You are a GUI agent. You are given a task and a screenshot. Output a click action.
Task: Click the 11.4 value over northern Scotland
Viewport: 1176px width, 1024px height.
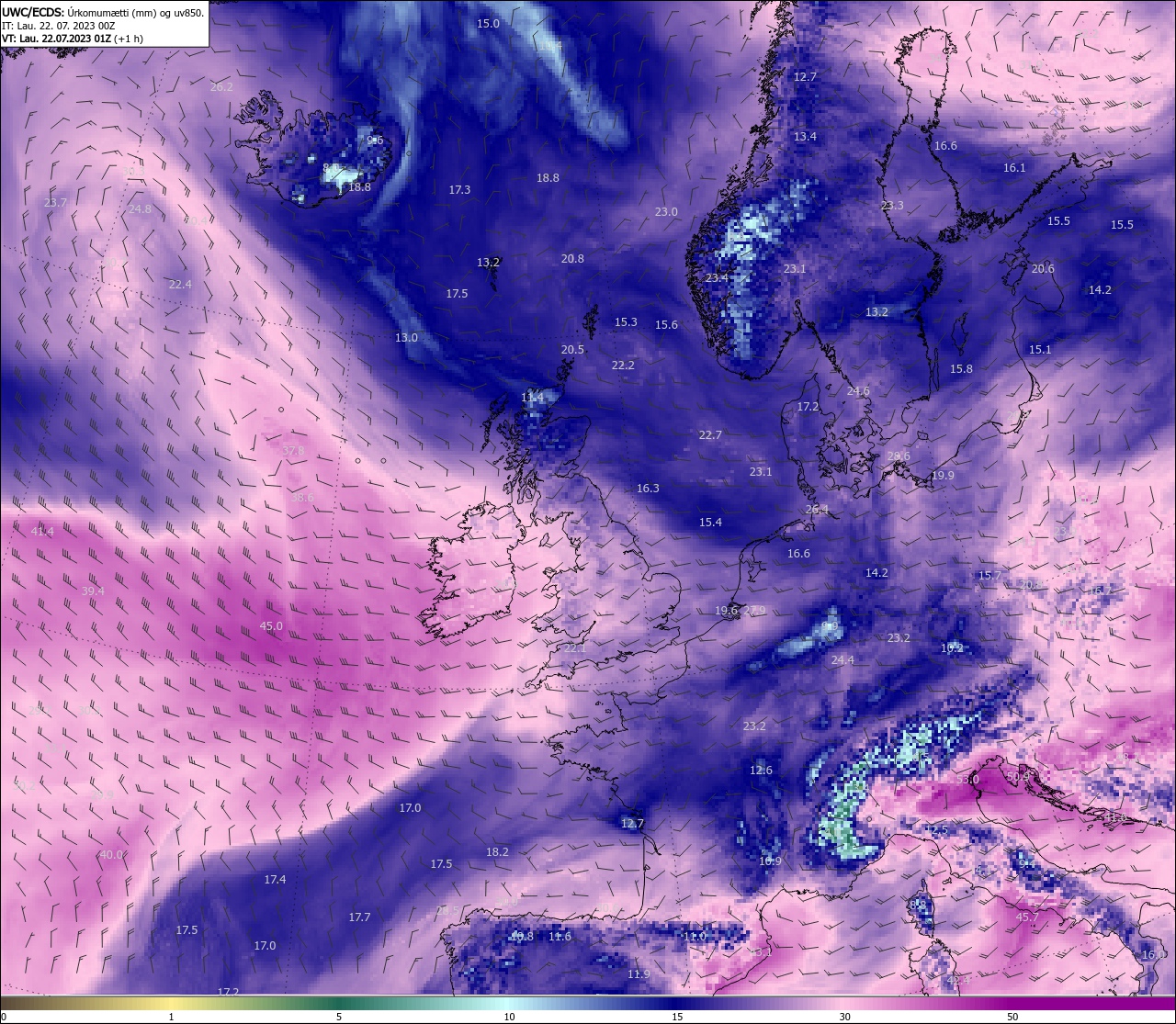click(x=533, y=398)
